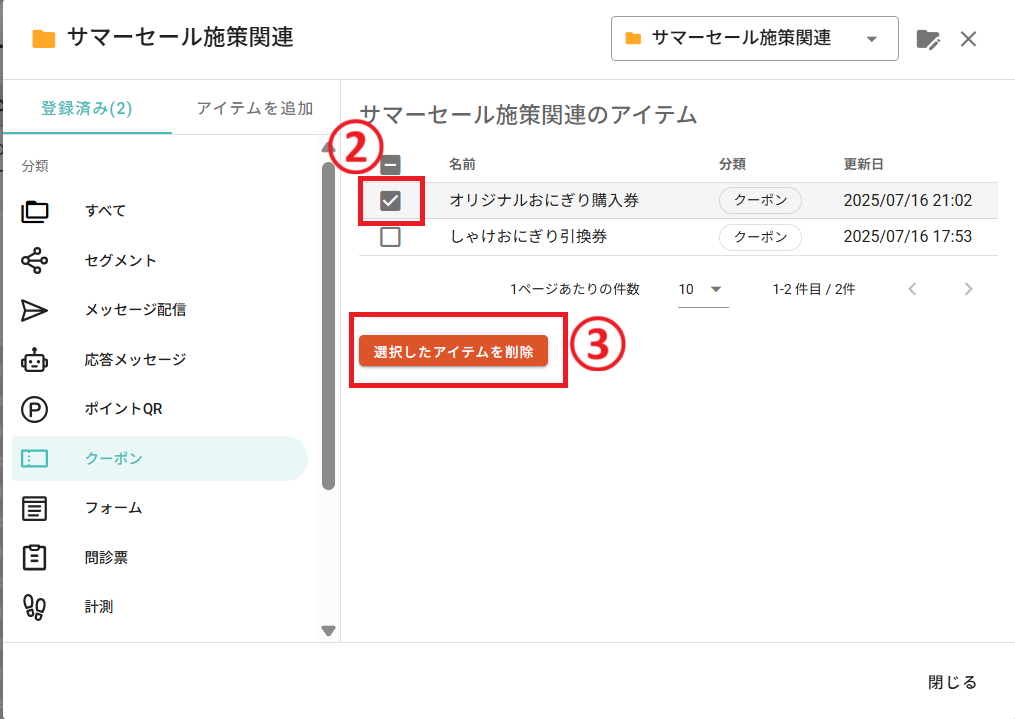
Task: Select the ポイントQR circled P icon
Action: tap(35, 409)
